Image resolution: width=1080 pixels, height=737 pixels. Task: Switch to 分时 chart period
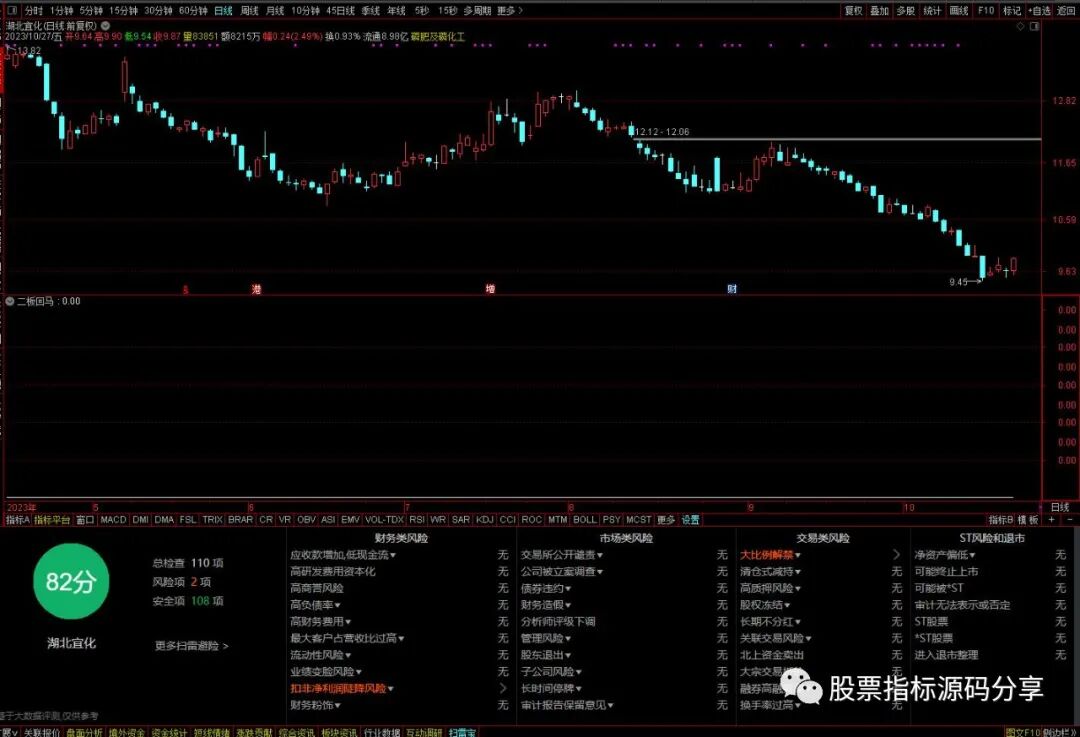pyautogui.click(x=33, y=10)
